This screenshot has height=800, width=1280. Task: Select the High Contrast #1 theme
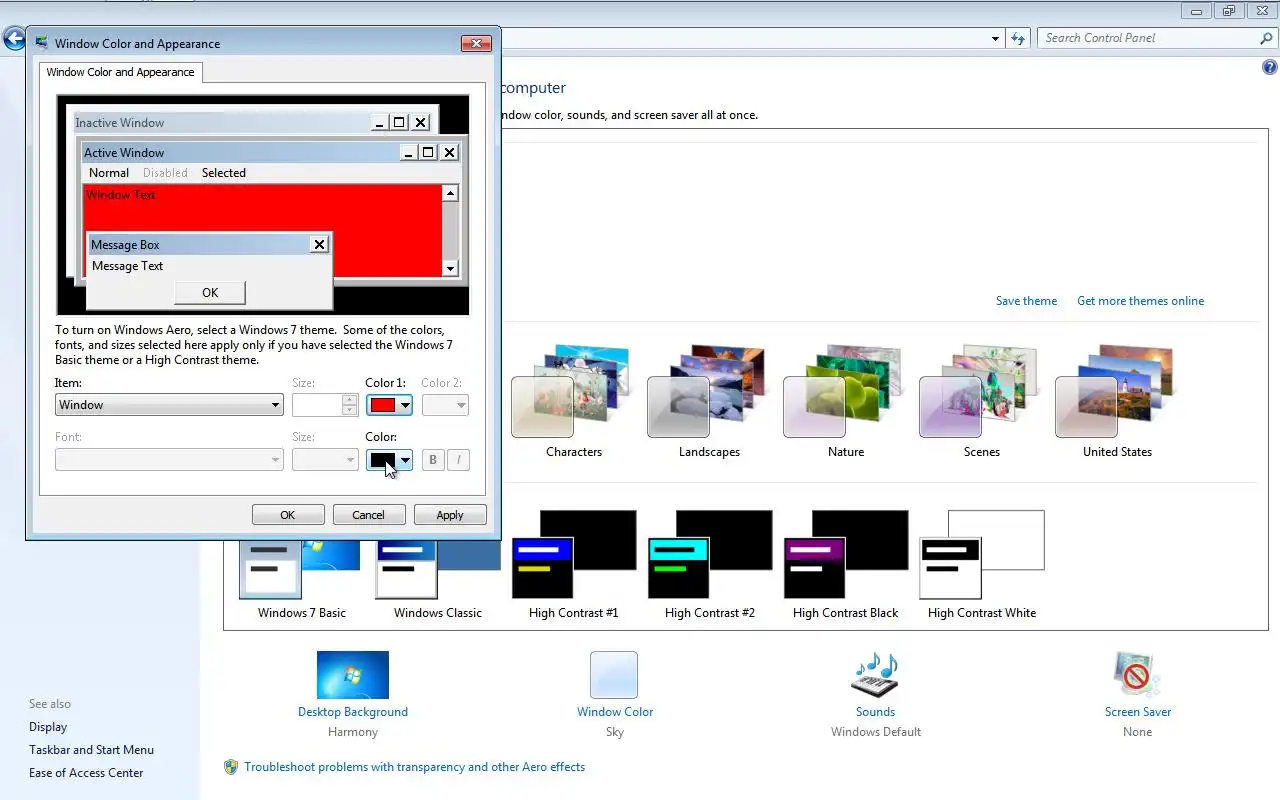573,565
